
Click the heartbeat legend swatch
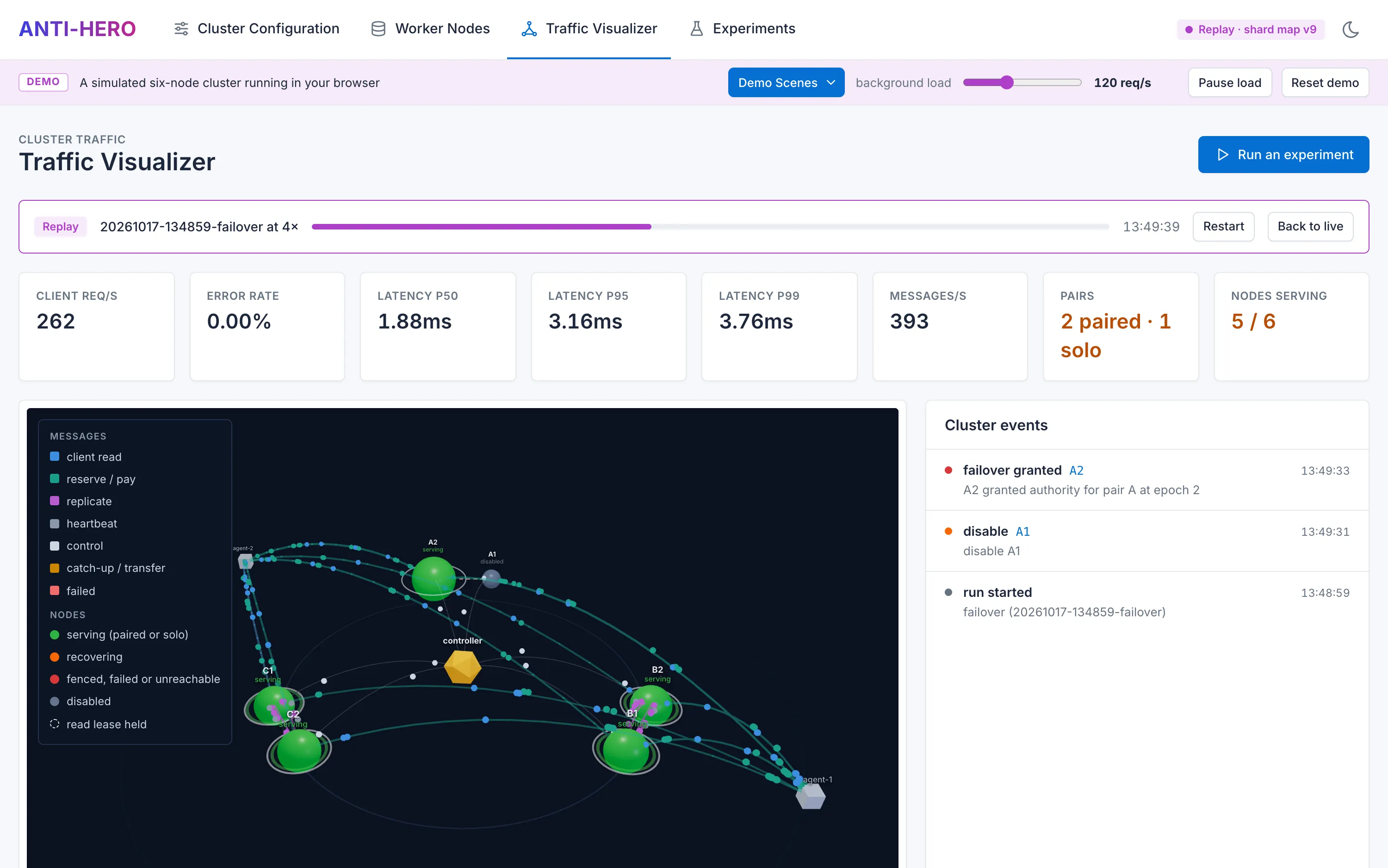click(x=55, y=524)
